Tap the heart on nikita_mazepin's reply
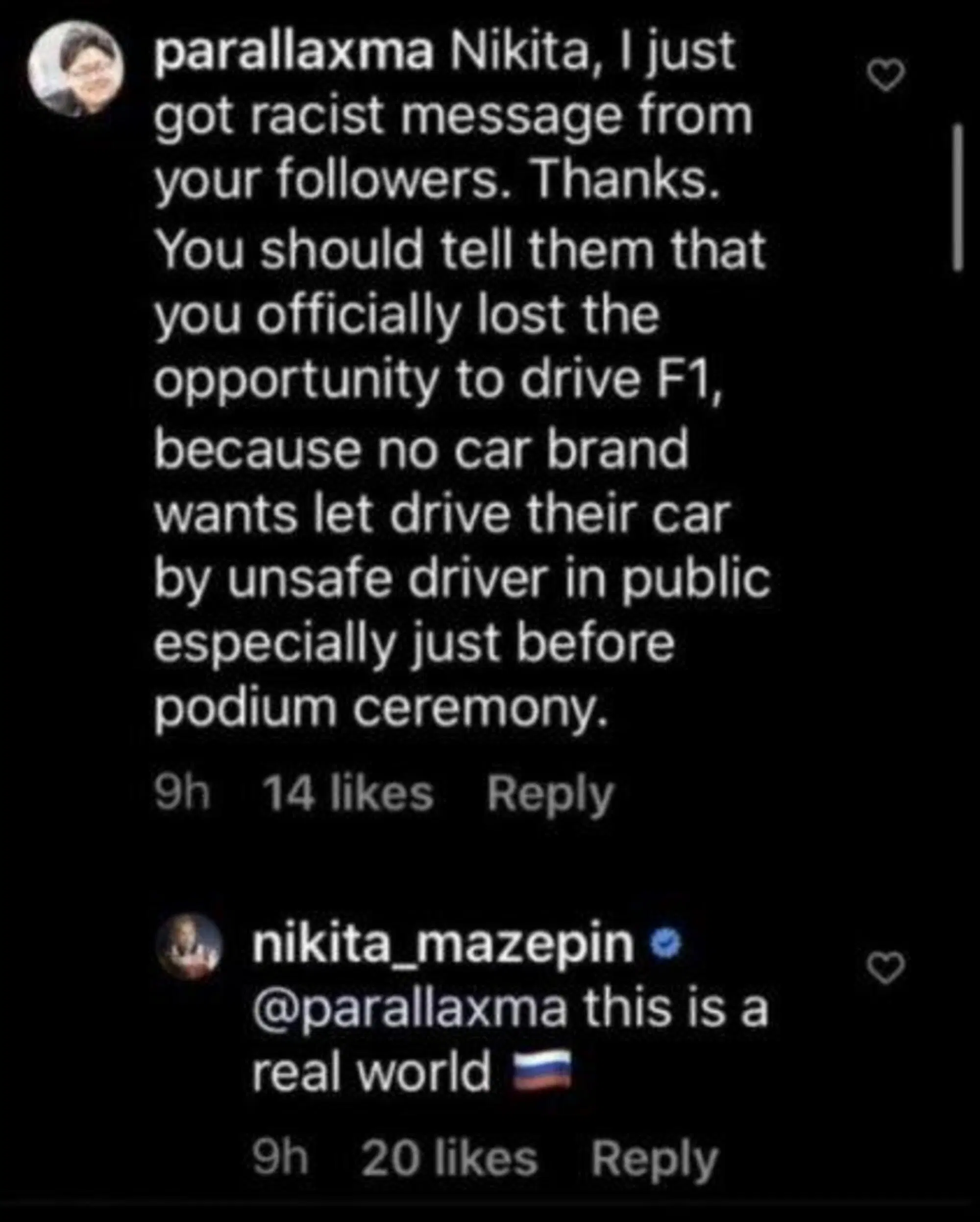Screen dimensions: 980x1222 point(886,968)
